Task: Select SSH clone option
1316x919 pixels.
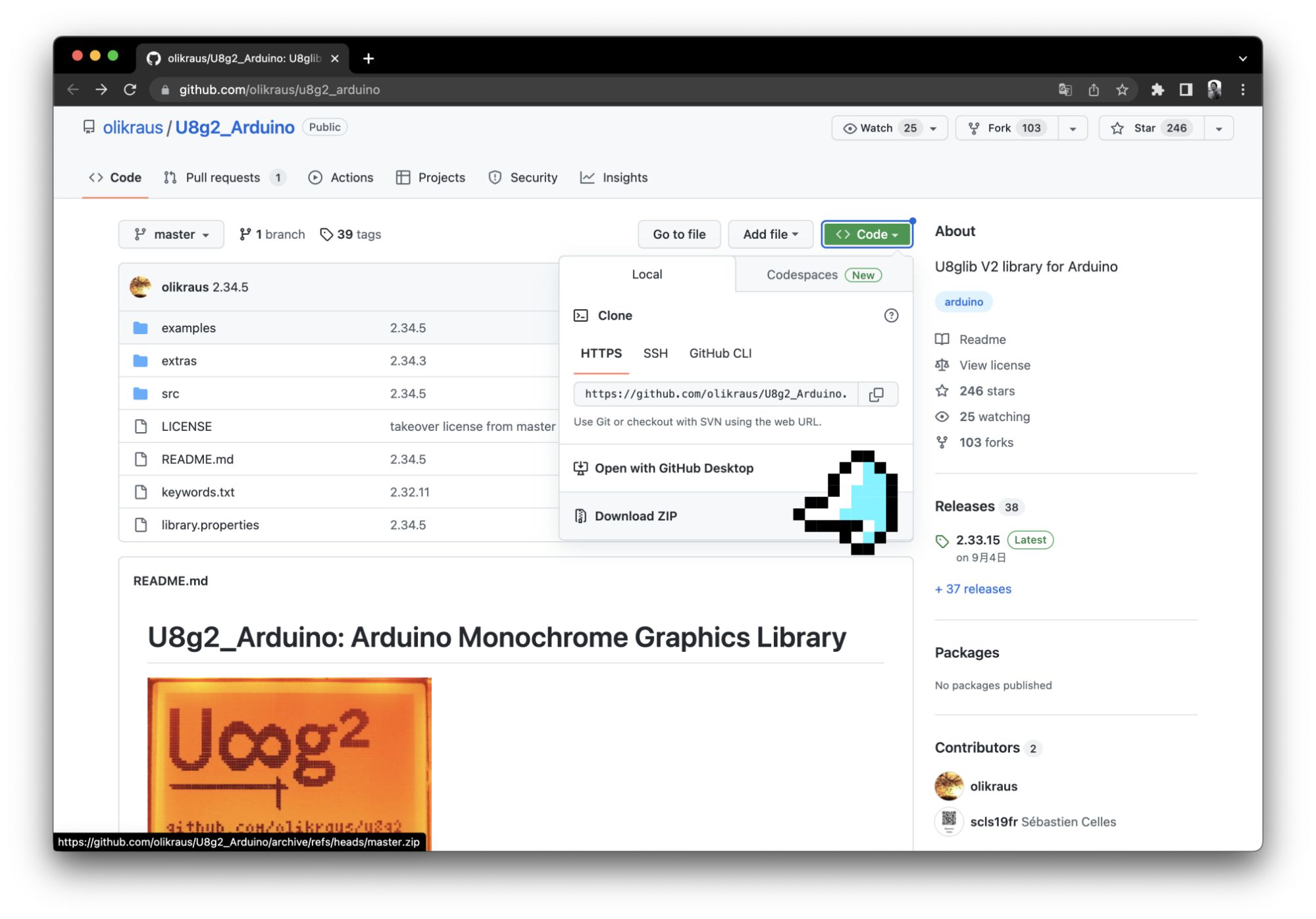Action: click(x=655, y=353)
